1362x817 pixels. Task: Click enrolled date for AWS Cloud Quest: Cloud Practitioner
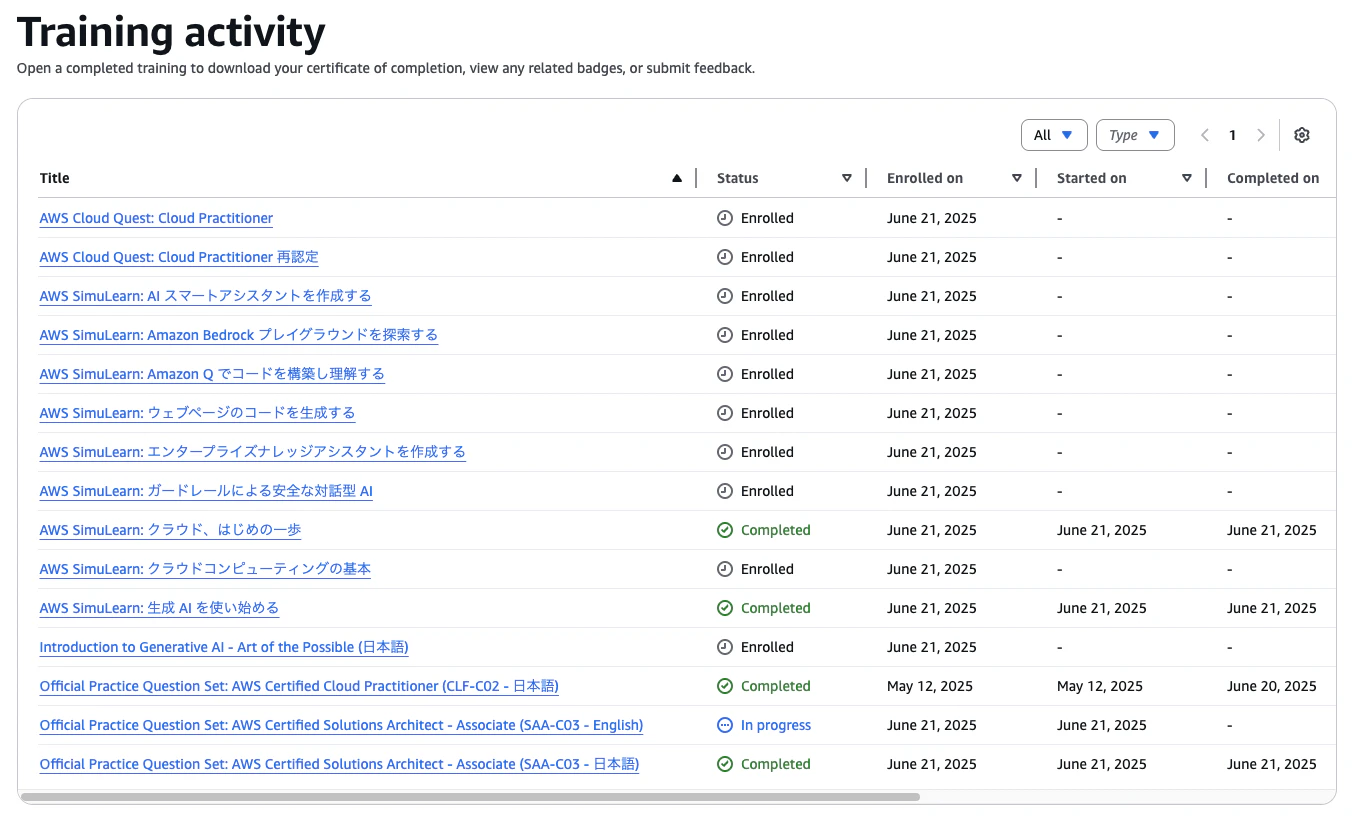point(932,218)
